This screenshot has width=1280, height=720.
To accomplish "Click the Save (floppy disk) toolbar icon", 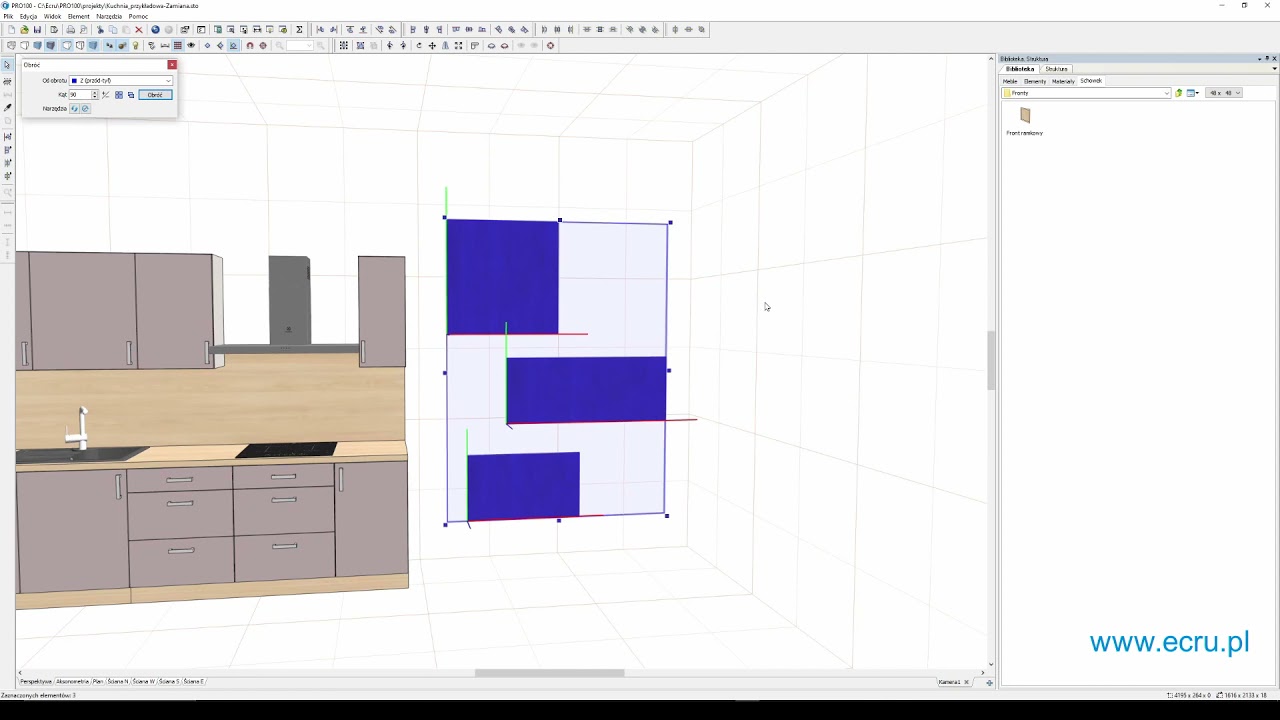I will pyautogui.click(x=37, y=30).
